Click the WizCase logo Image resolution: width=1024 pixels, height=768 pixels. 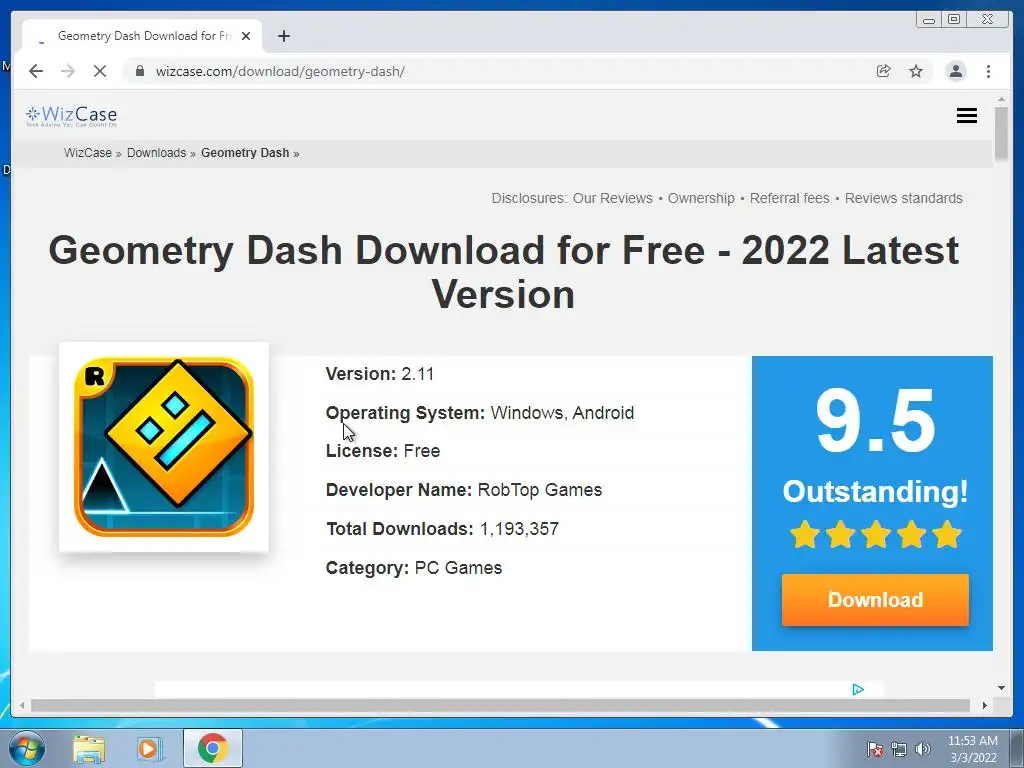[x=71, y=116]
